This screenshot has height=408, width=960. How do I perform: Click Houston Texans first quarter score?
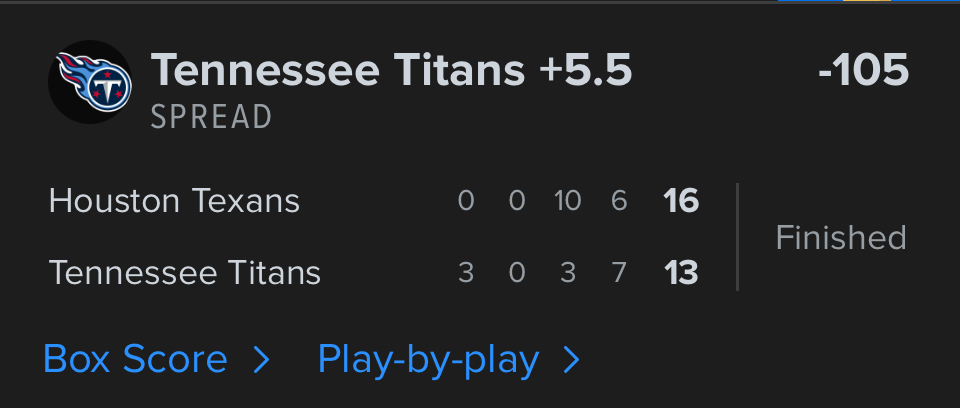point(466,201)
